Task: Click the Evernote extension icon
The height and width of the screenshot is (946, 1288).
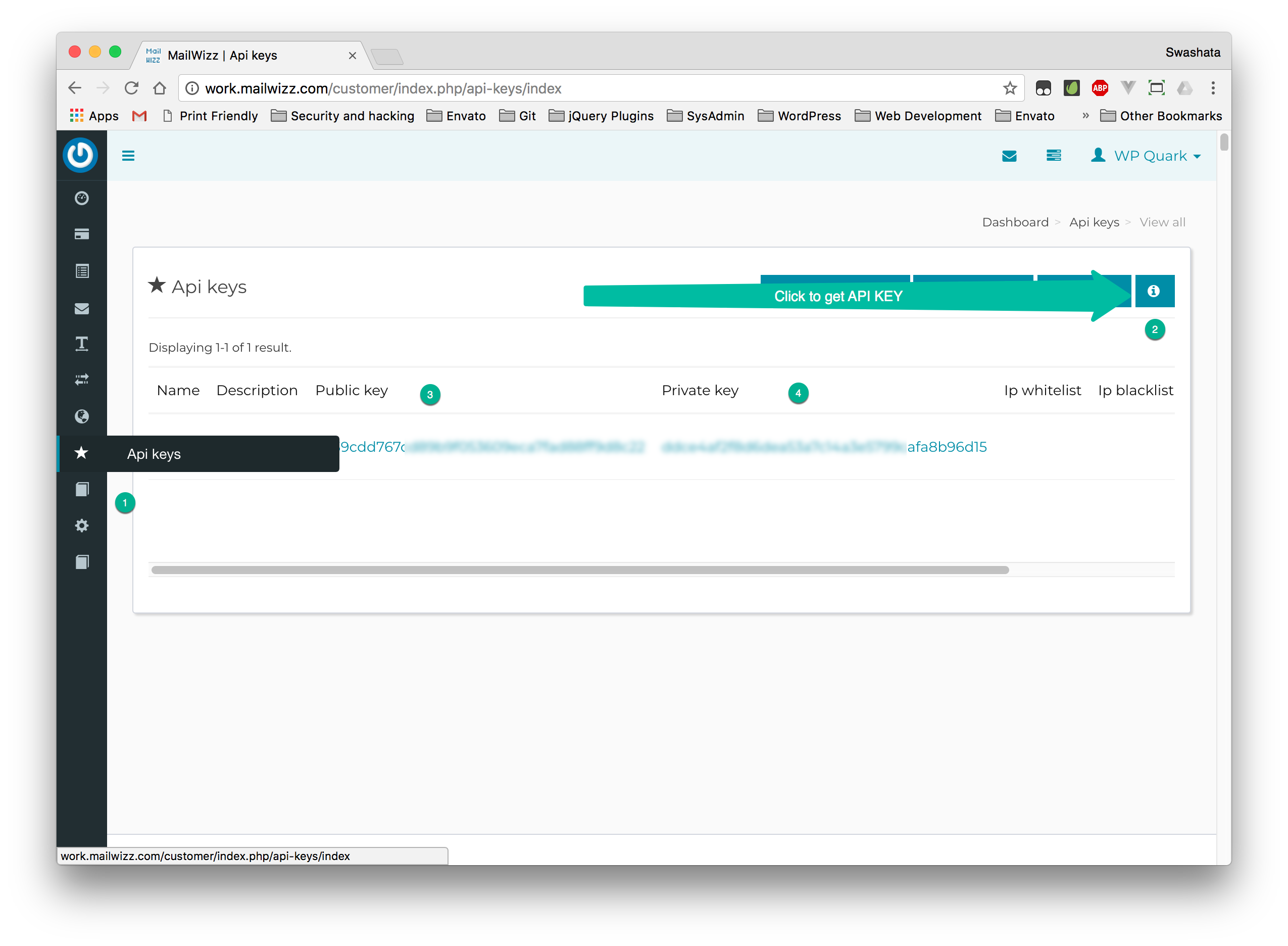Action: [1072, 87]
